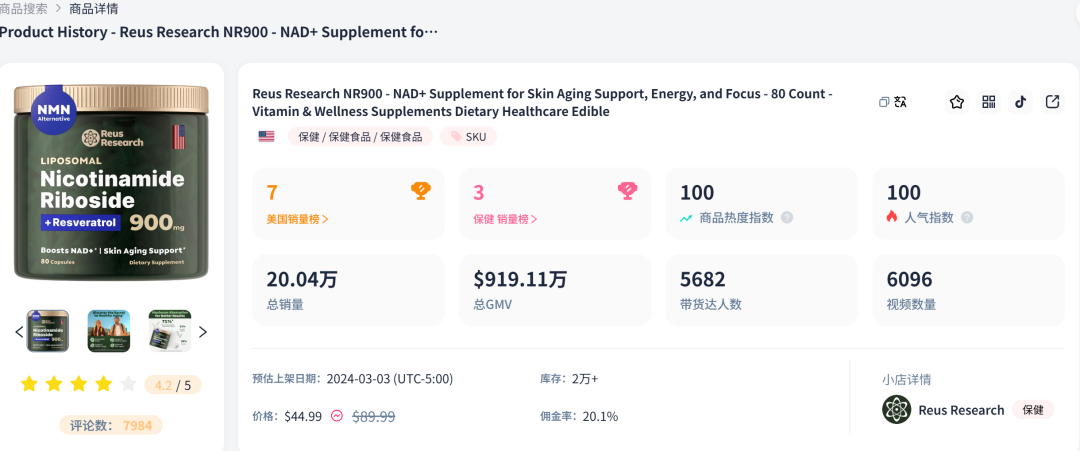The width and height of the screenshot is (1080, 451).
Task: Show previous product image thumbnails
Action: pyautogui.click(x=18, y=332)
